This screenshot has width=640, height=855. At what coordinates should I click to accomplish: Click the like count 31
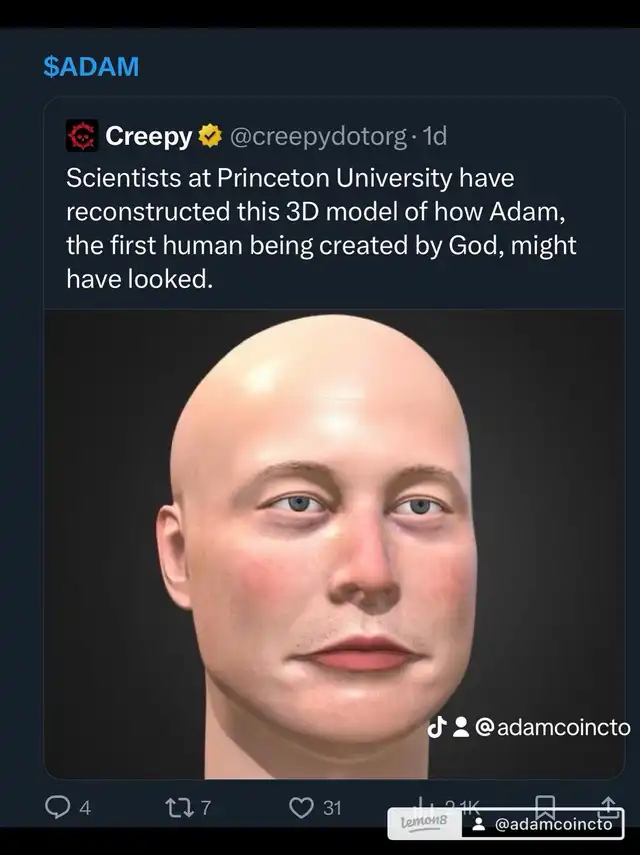coord(332,808)
